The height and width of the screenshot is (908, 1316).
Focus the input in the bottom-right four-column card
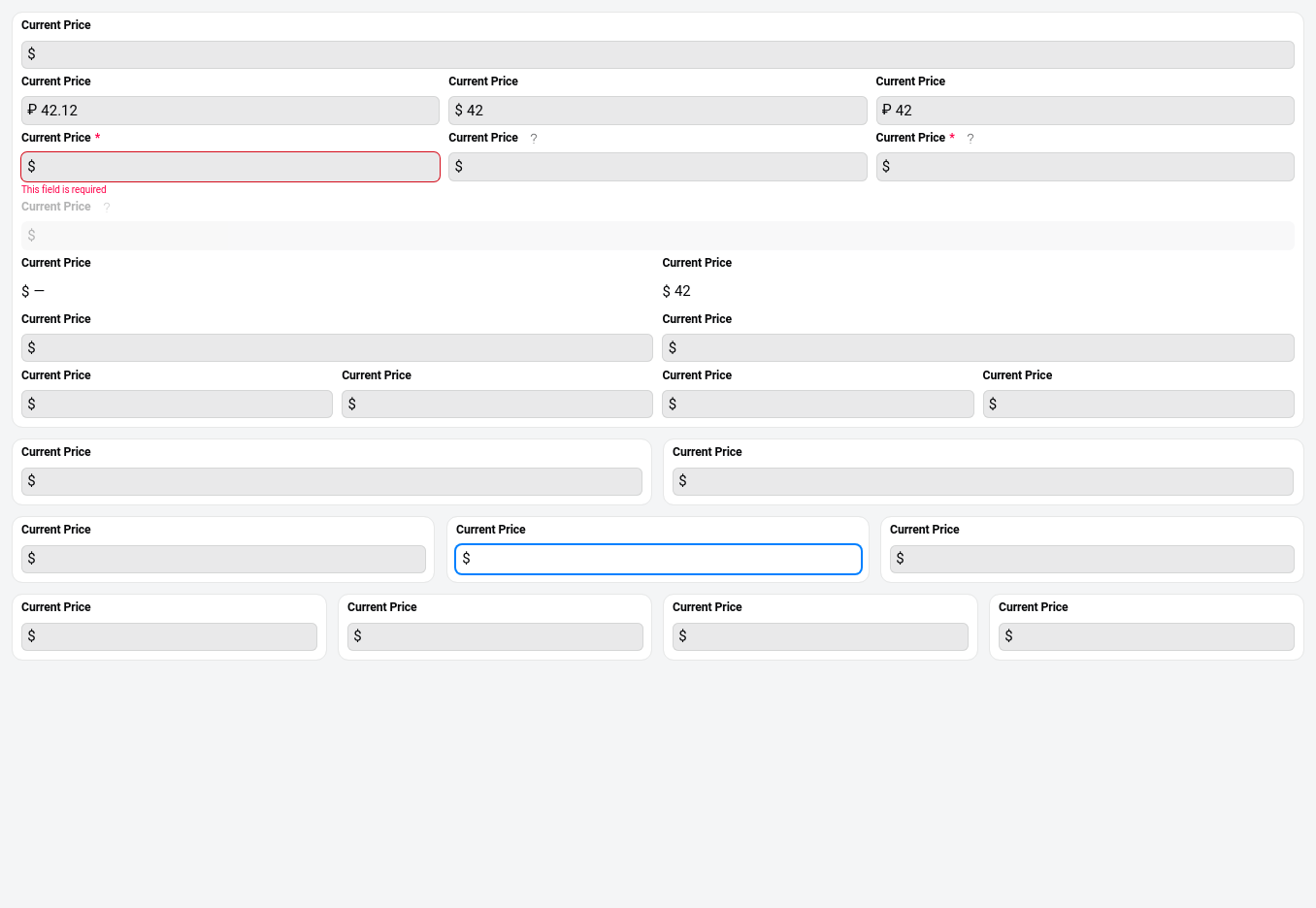coord(1145,636)
